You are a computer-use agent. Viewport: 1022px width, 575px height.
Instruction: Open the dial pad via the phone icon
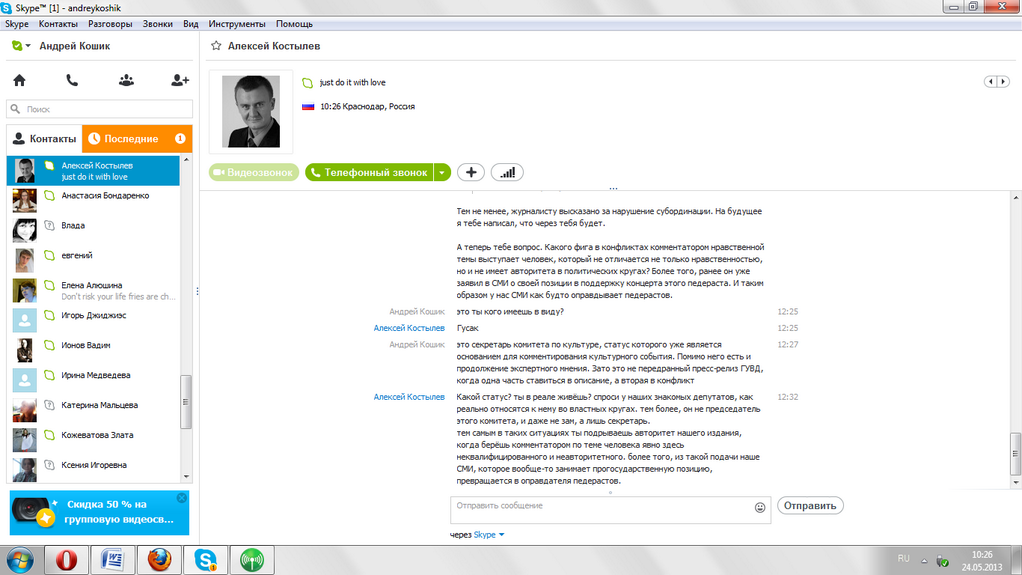[x=72, y=80]
